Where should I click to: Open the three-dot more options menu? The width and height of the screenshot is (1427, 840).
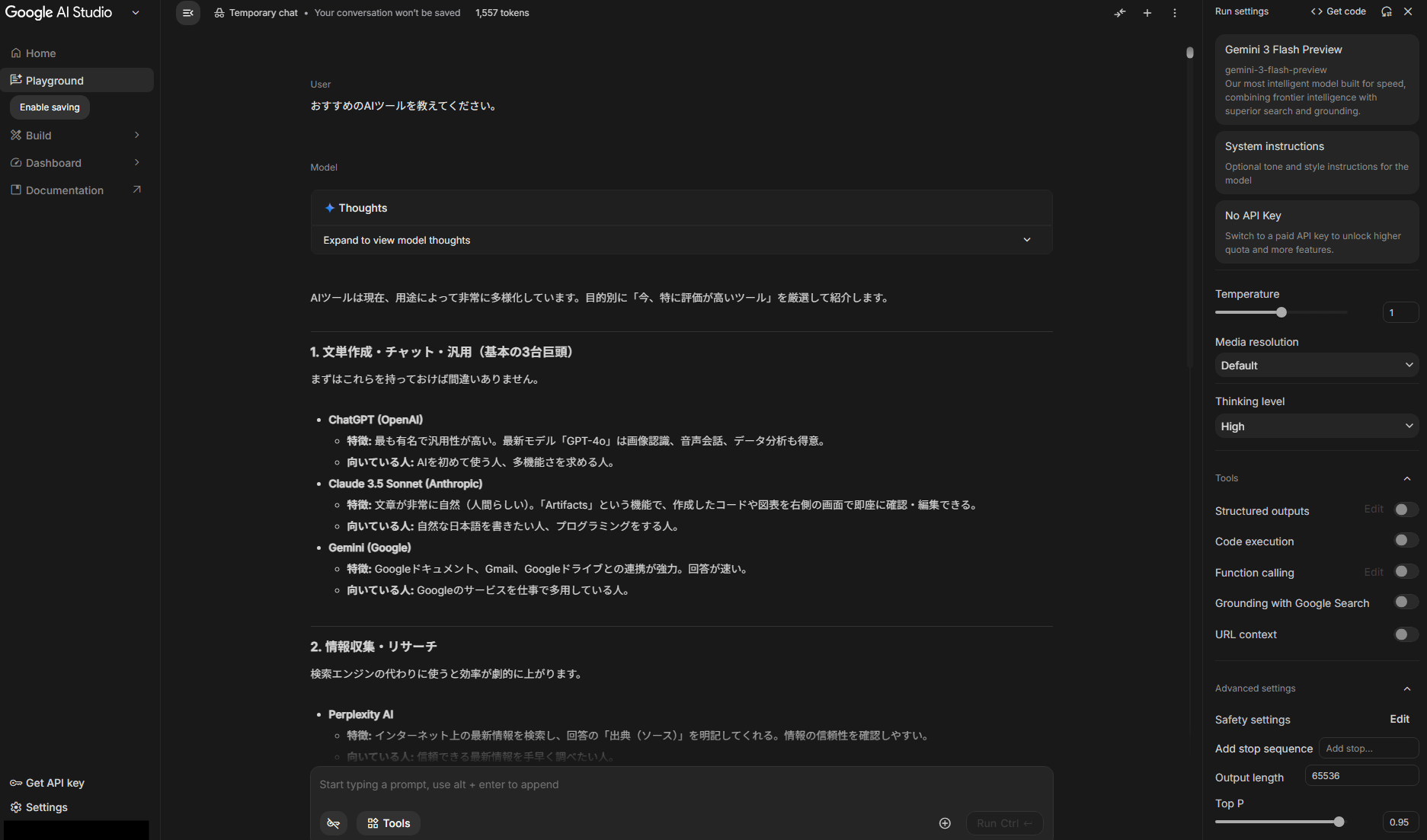coord(1174,13)
